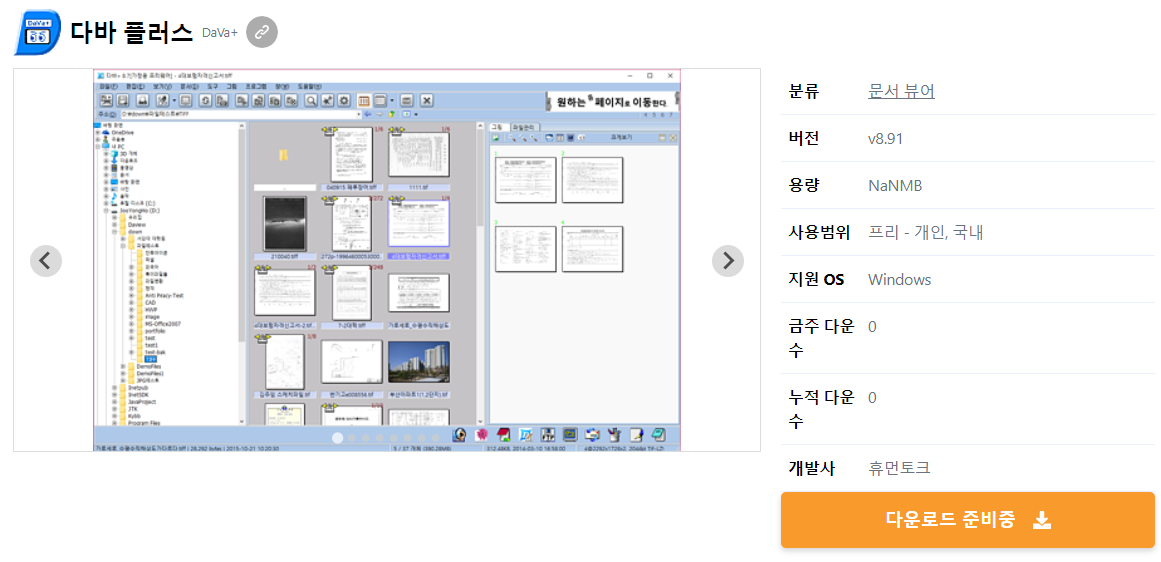This screenshot has width=1161, height=562.
Task: Click the monitor icon in bottom bar
Action: point(570,435)
